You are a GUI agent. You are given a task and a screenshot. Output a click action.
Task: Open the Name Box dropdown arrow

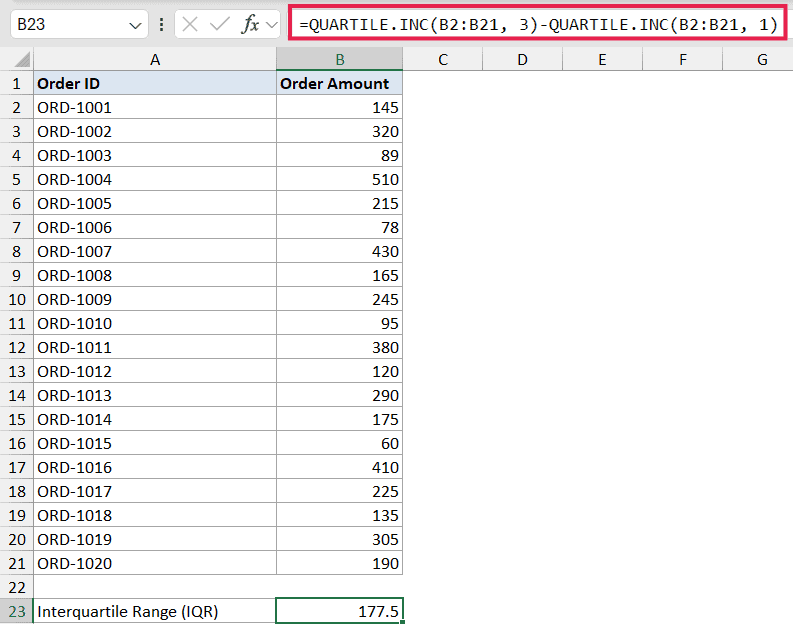(x=135, y=25)
